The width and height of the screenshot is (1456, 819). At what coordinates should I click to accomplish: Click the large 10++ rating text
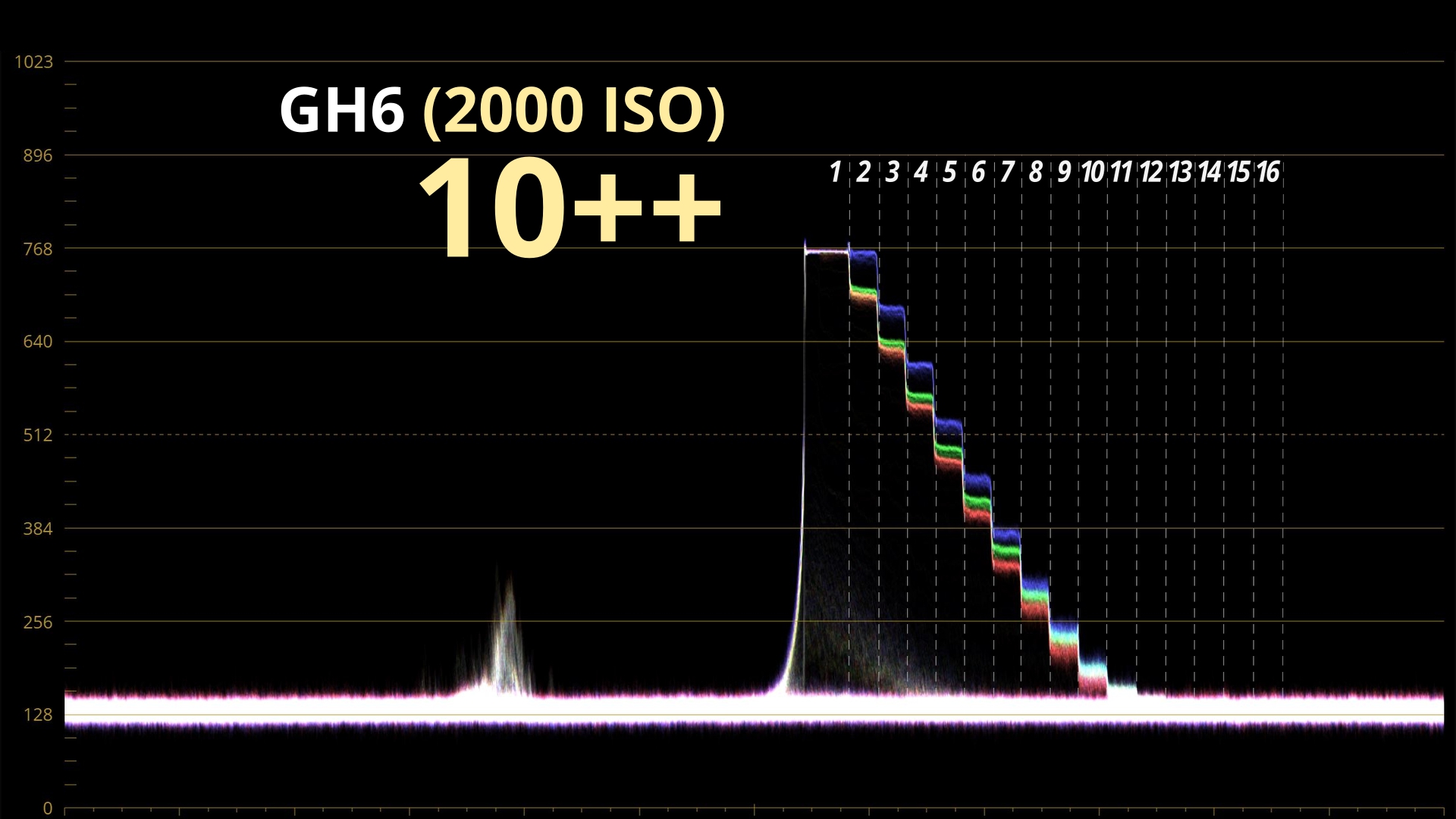[x=569, y=209]
